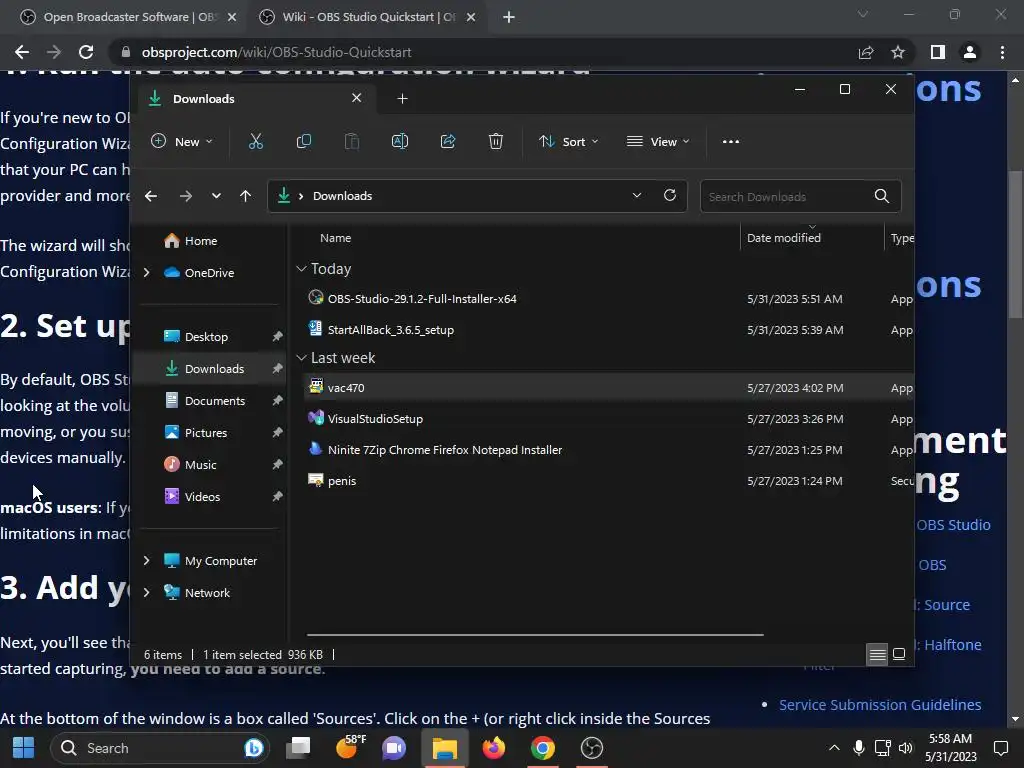The width and height of the screenshot is (1024, 768).
Task: Open Windows Start menu
Action: (24, 748)
